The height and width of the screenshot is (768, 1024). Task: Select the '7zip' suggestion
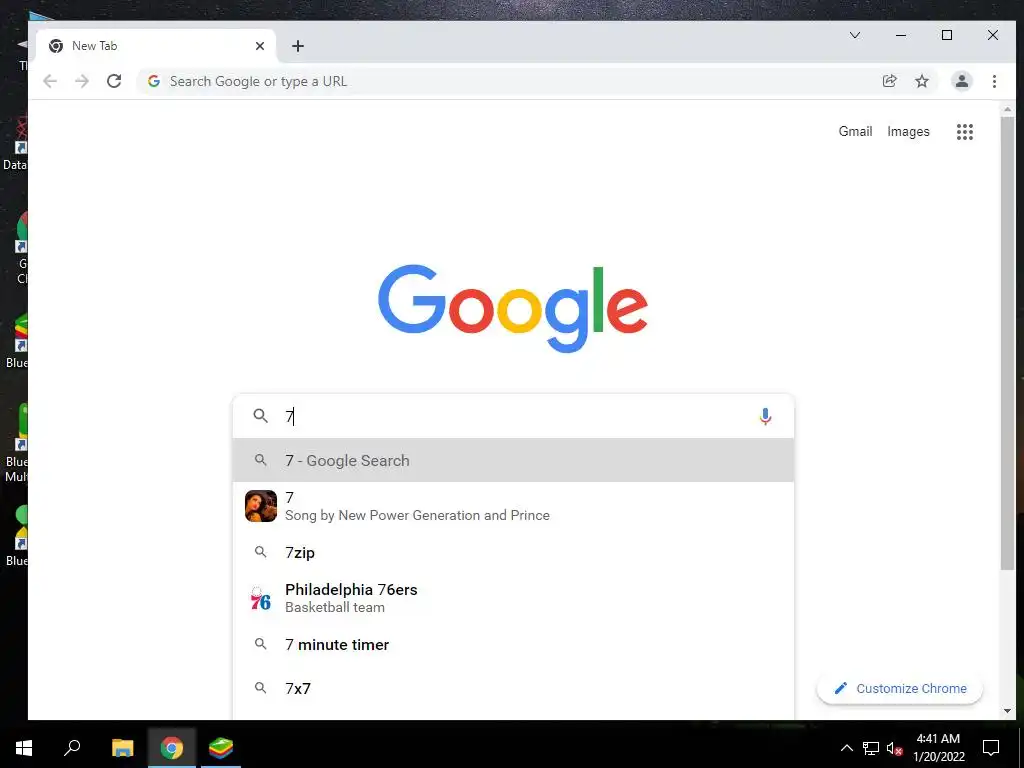[x=513, y=552]
